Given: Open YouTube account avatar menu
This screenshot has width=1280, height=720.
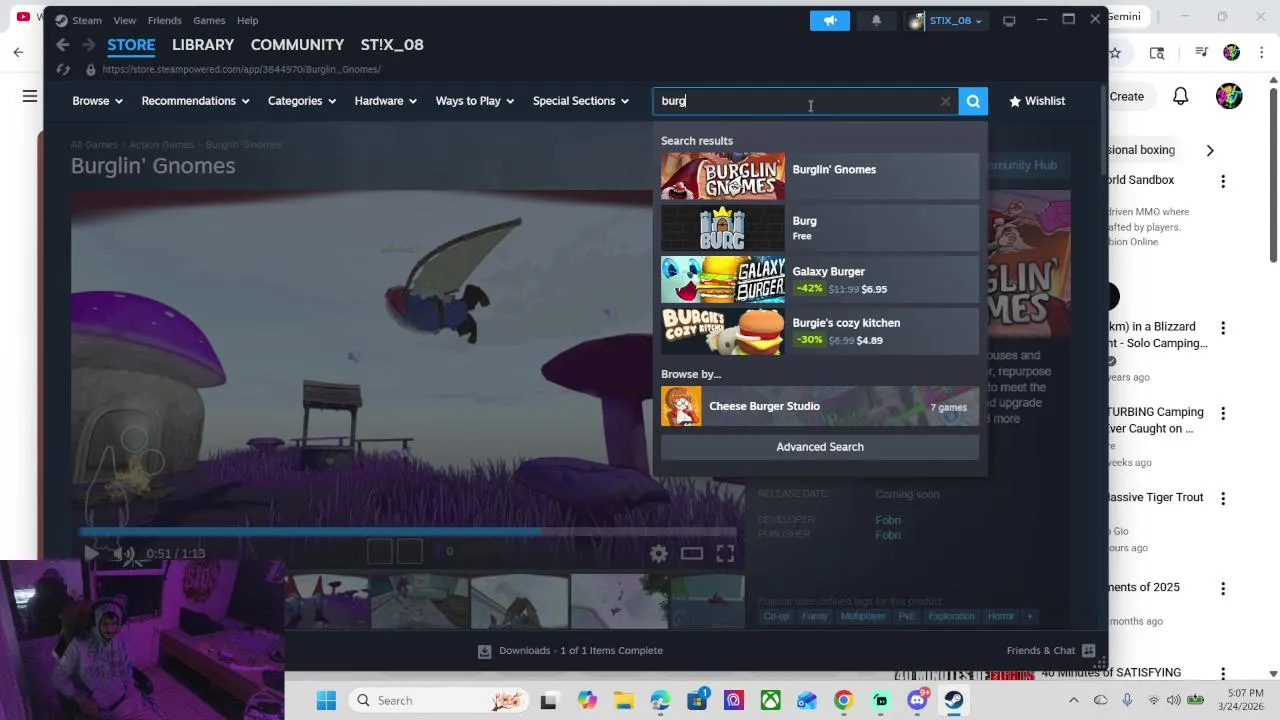Looking at the screenshot, I should pos(1229,96).
